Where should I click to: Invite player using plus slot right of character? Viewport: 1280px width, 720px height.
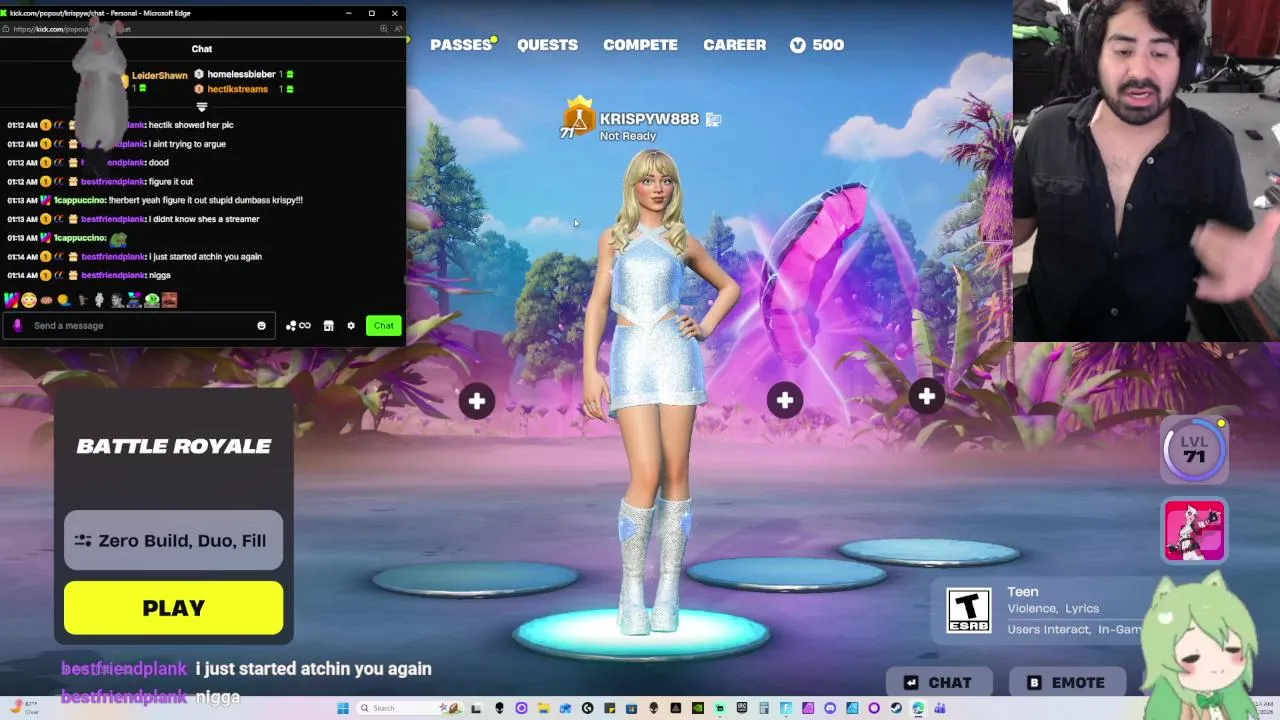785,401
